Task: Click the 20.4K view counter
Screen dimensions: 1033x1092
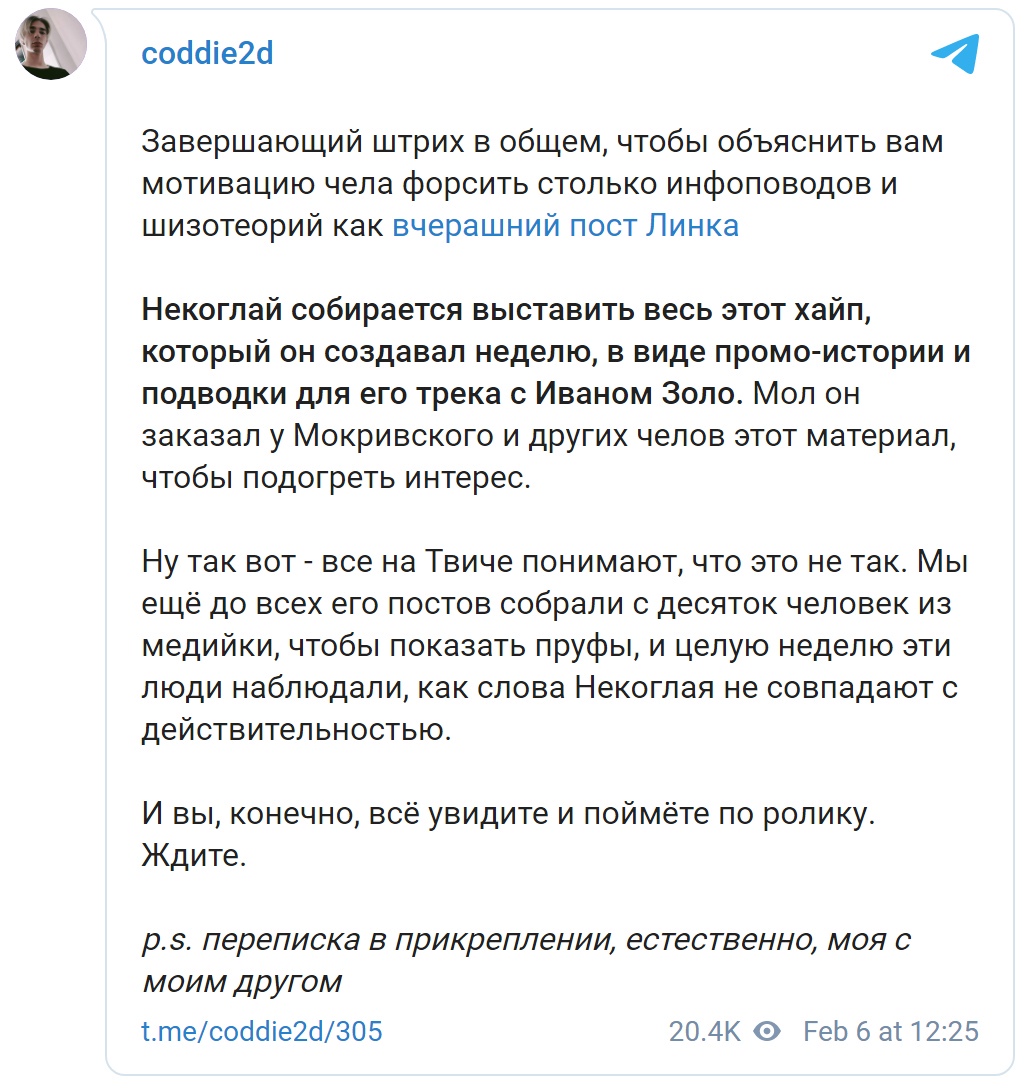Action: click(704, 1031)
